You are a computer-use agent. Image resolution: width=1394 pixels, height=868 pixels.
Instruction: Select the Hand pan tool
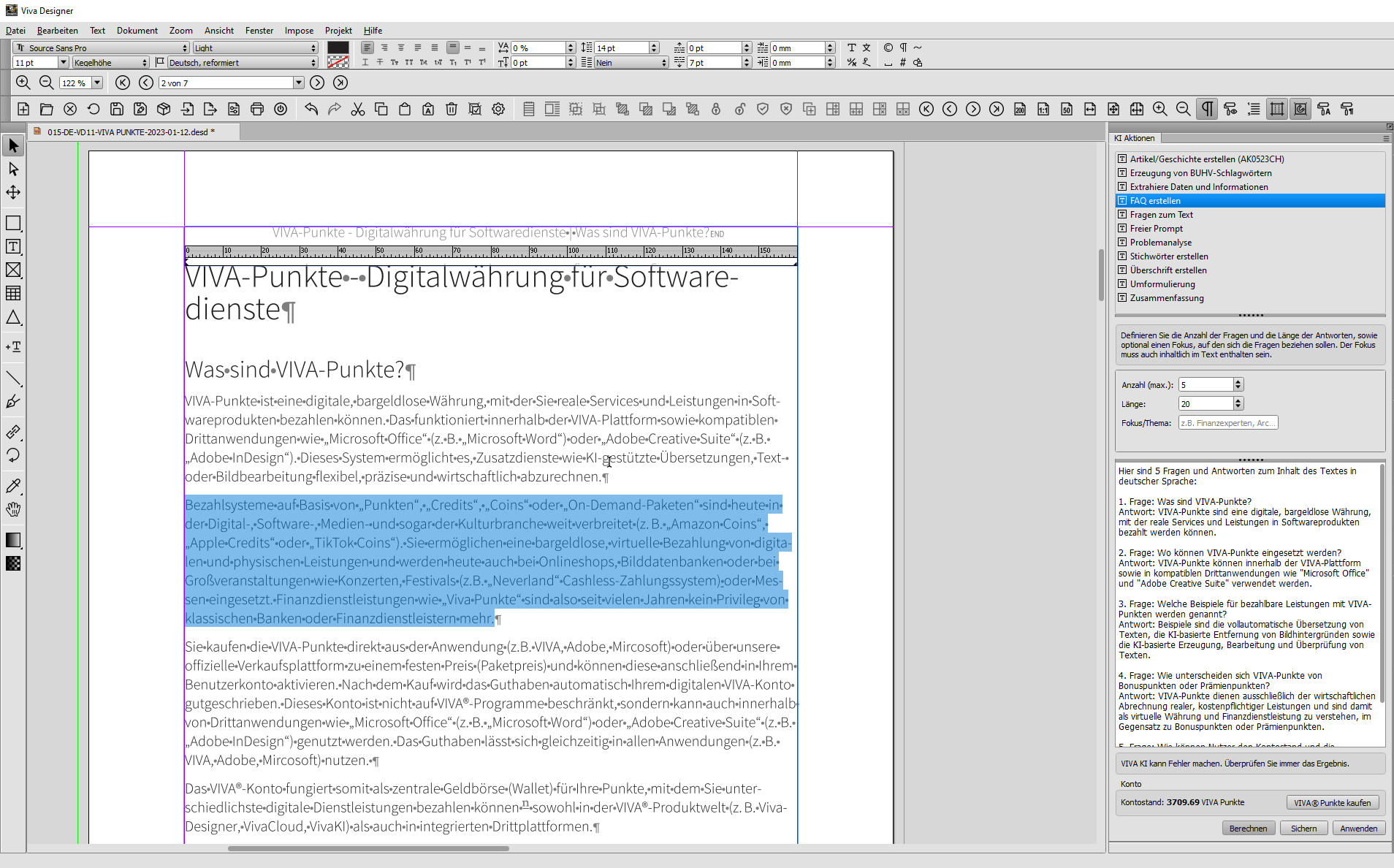pyautogui.click(x=13, y=509)
